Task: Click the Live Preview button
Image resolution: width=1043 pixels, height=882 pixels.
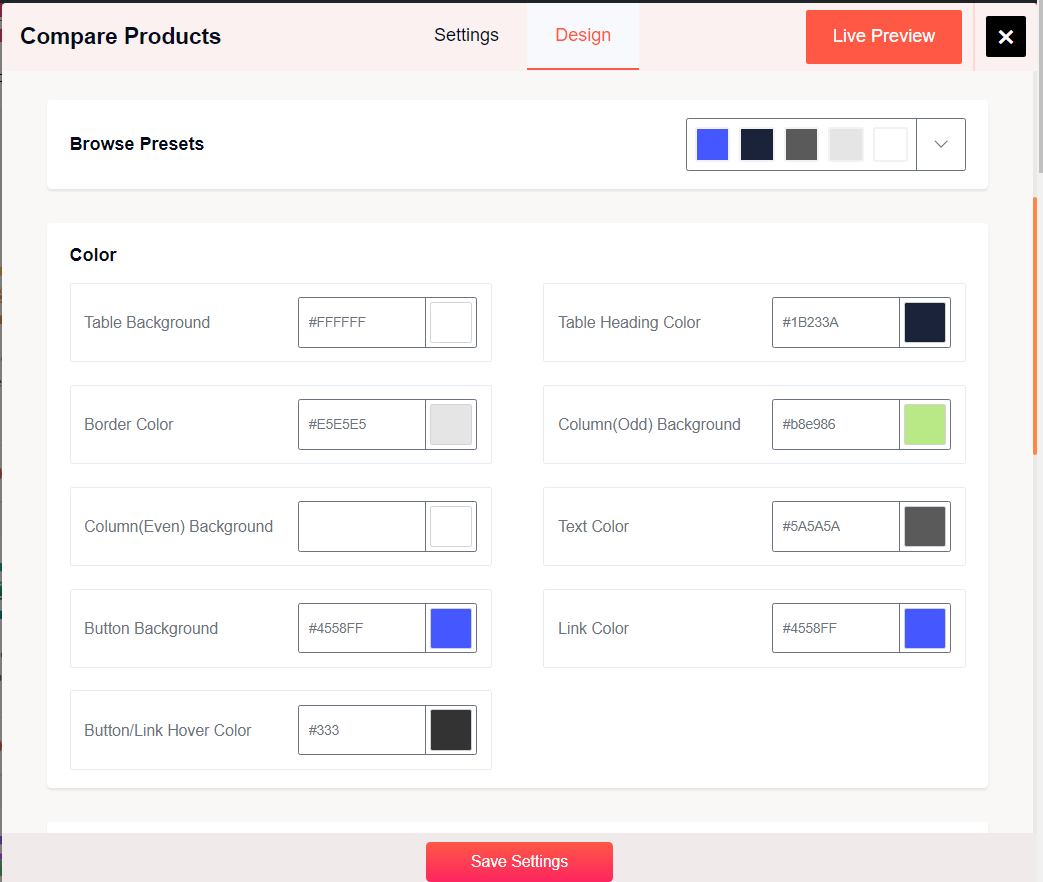Action: 883,36
